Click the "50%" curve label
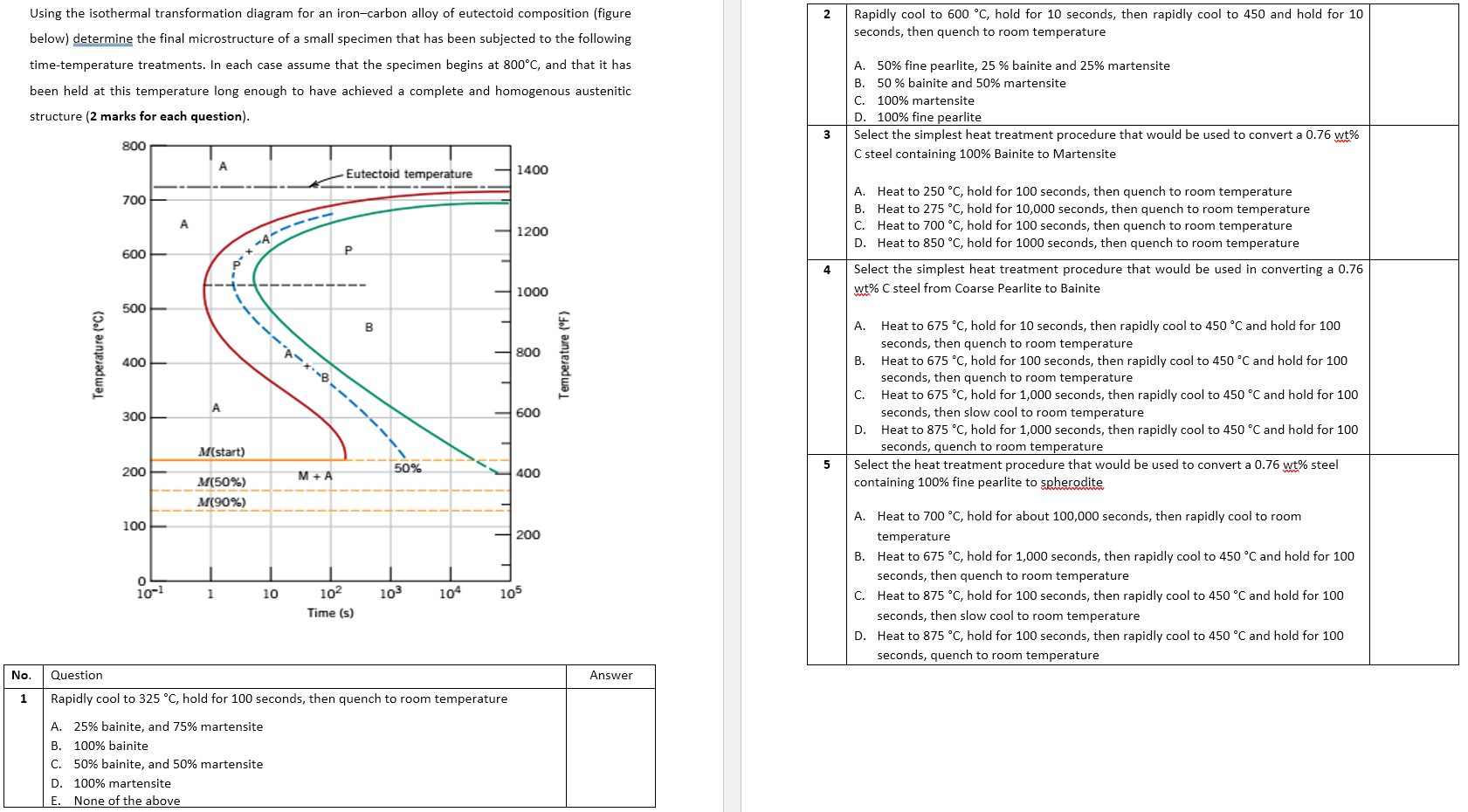 pos(407,469)
